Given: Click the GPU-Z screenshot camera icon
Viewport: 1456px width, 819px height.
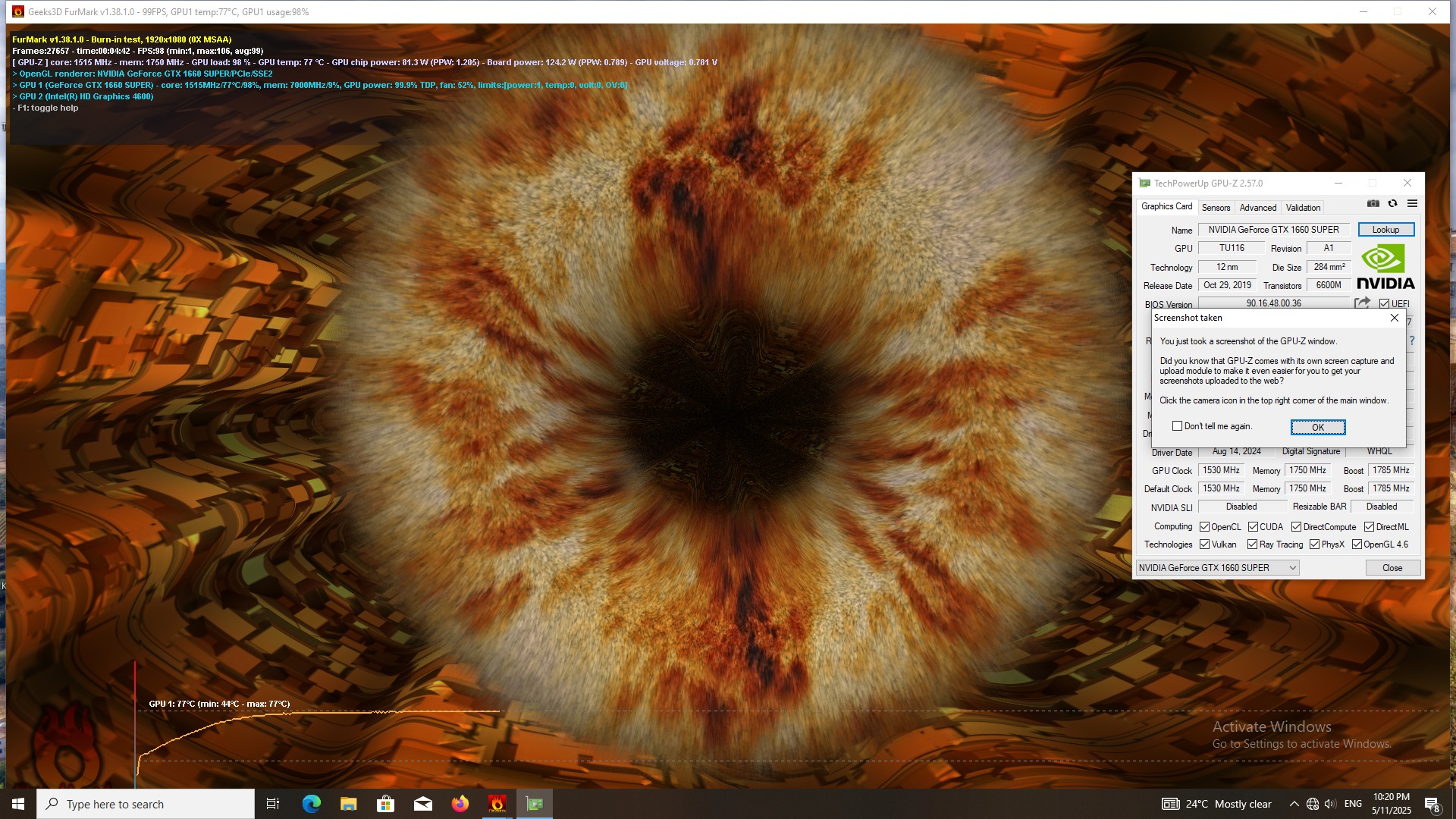Looking at the screenshot, I should pyautogui.click(x=1373, y=203).
